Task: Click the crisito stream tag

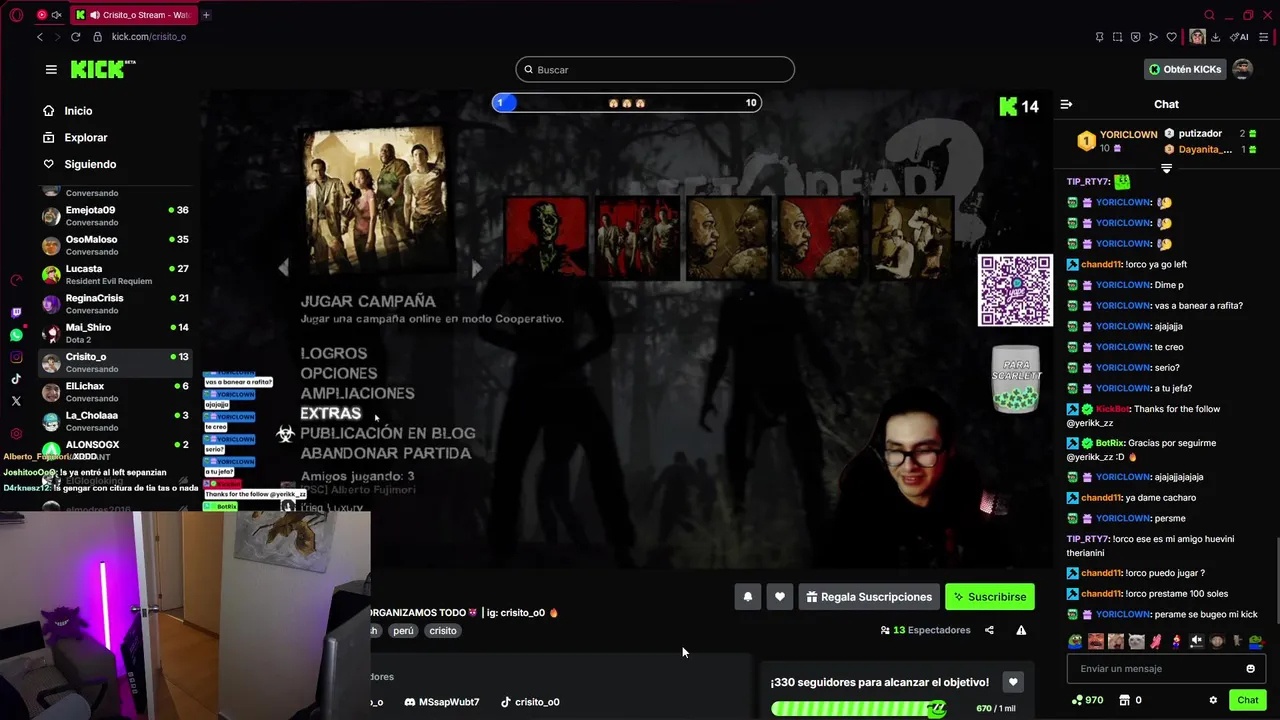Action: click(443, 631)
